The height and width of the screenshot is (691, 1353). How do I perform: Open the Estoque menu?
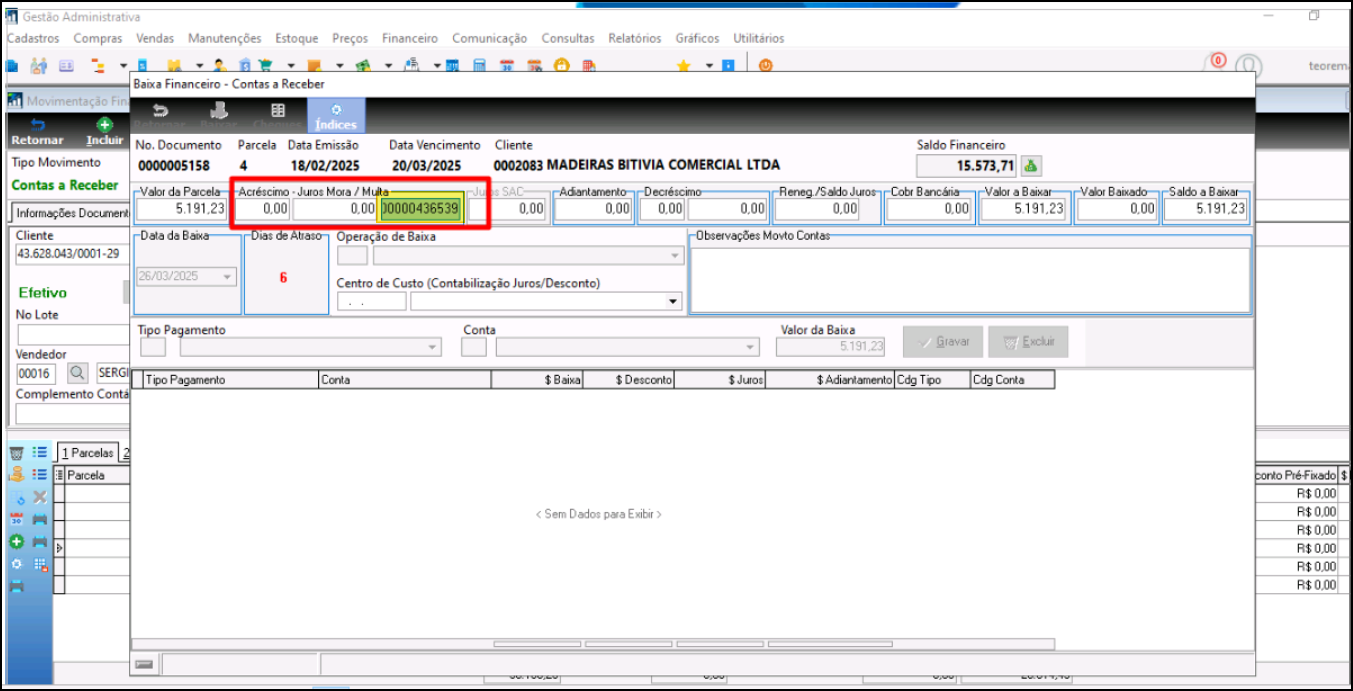pyautogui.click(x=297, y=38)
